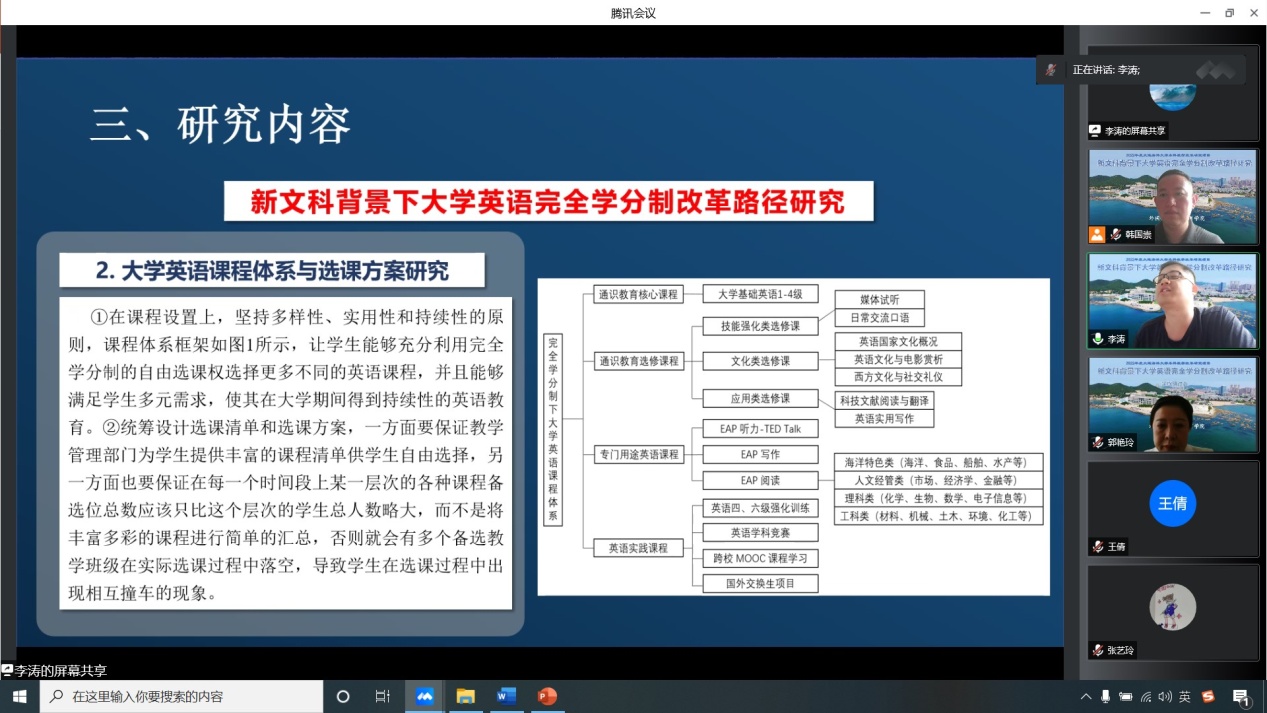Select 王倩's blue avatar tile
This screenshot has width=1267, height=713.
1172,503
